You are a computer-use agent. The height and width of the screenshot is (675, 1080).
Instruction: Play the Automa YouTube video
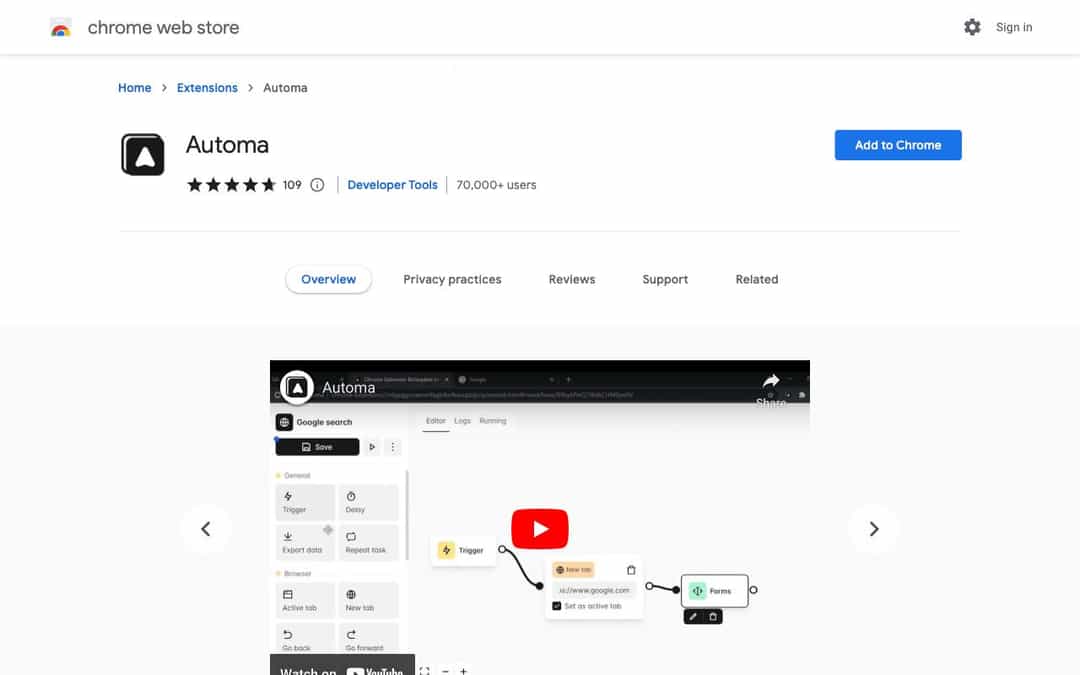[539, 528]
